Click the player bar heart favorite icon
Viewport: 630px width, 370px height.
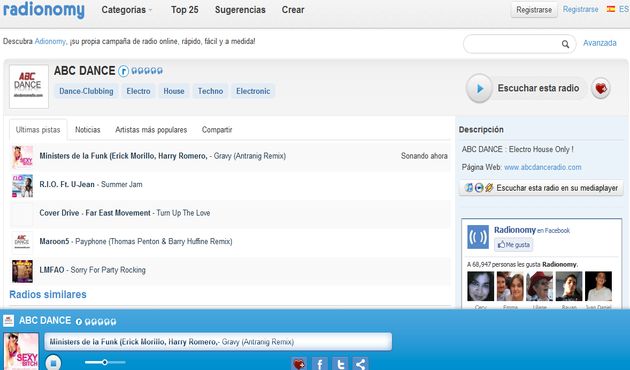point(299,364)
